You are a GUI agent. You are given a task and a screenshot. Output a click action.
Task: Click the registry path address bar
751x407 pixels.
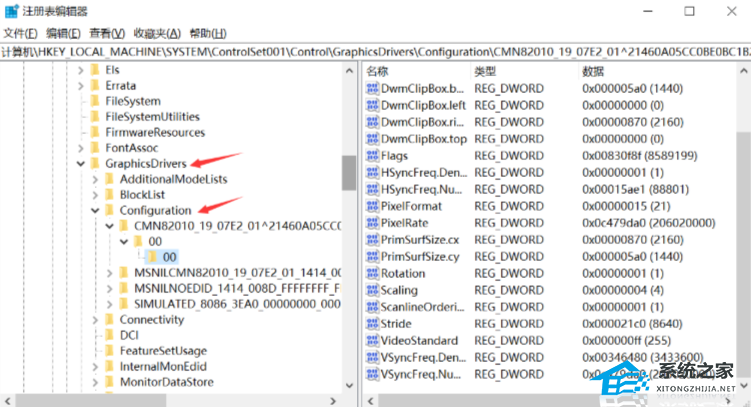(x=376, y=52)
